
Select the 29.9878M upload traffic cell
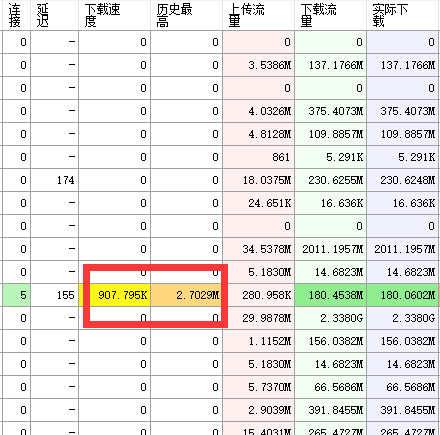258,318
